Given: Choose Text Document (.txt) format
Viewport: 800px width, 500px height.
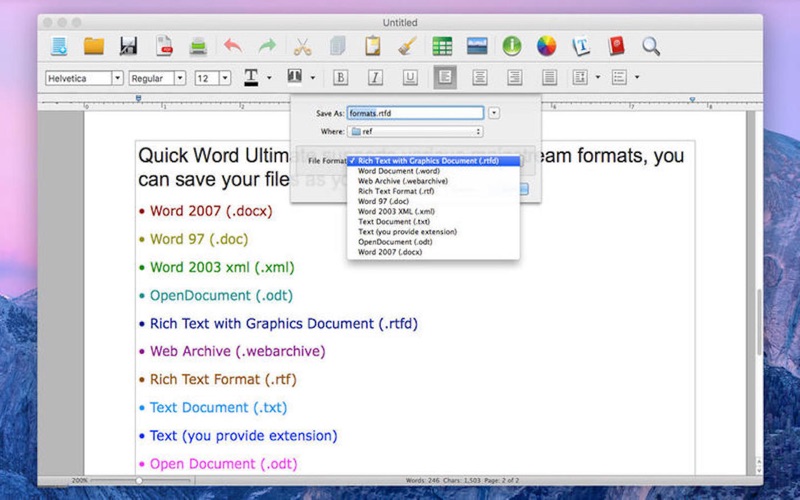Looking at the screenshot, I should (434, 221).
